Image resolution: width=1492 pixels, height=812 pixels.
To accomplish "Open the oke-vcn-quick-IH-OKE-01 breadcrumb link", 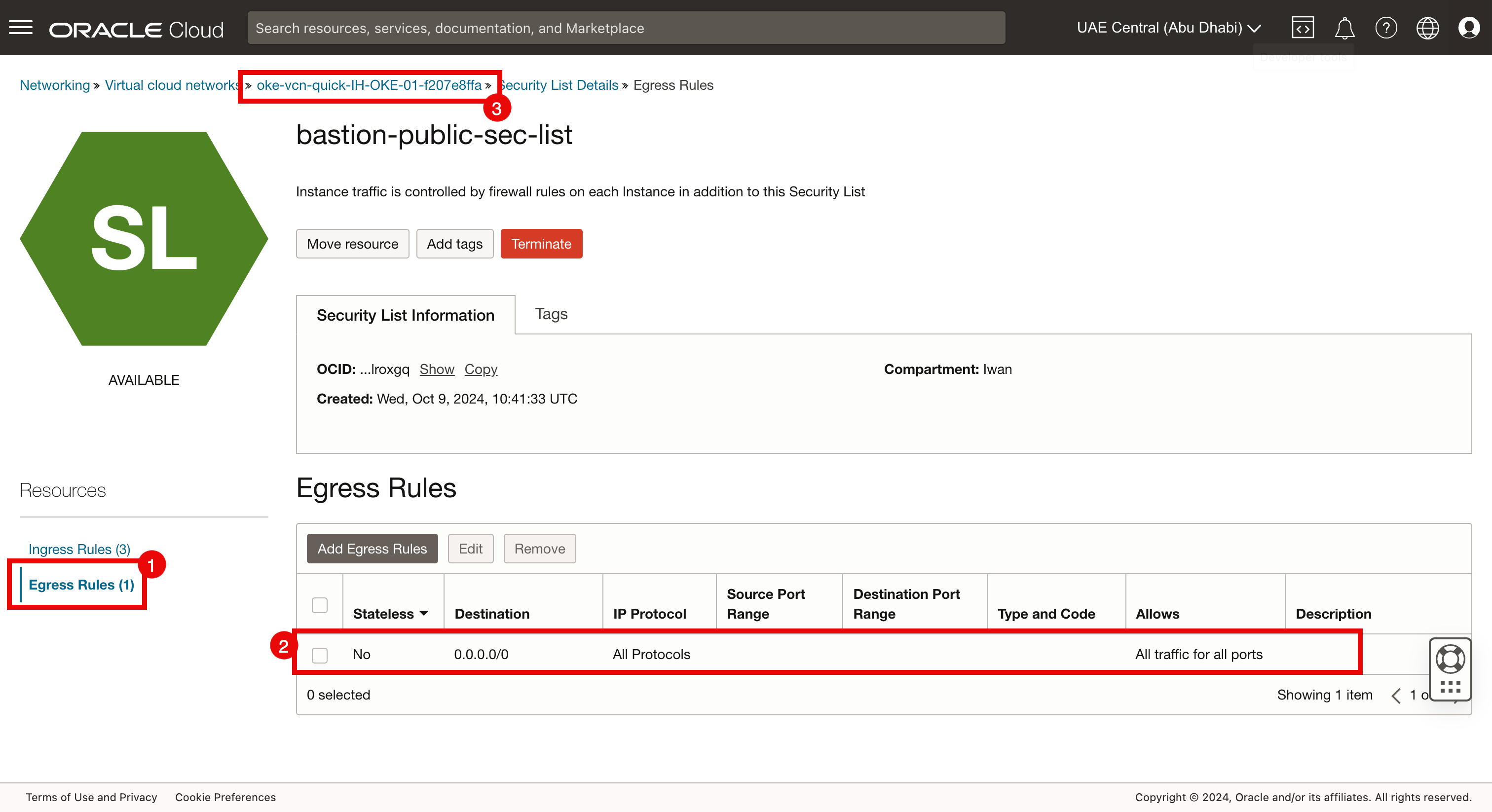I will (369, 85).
